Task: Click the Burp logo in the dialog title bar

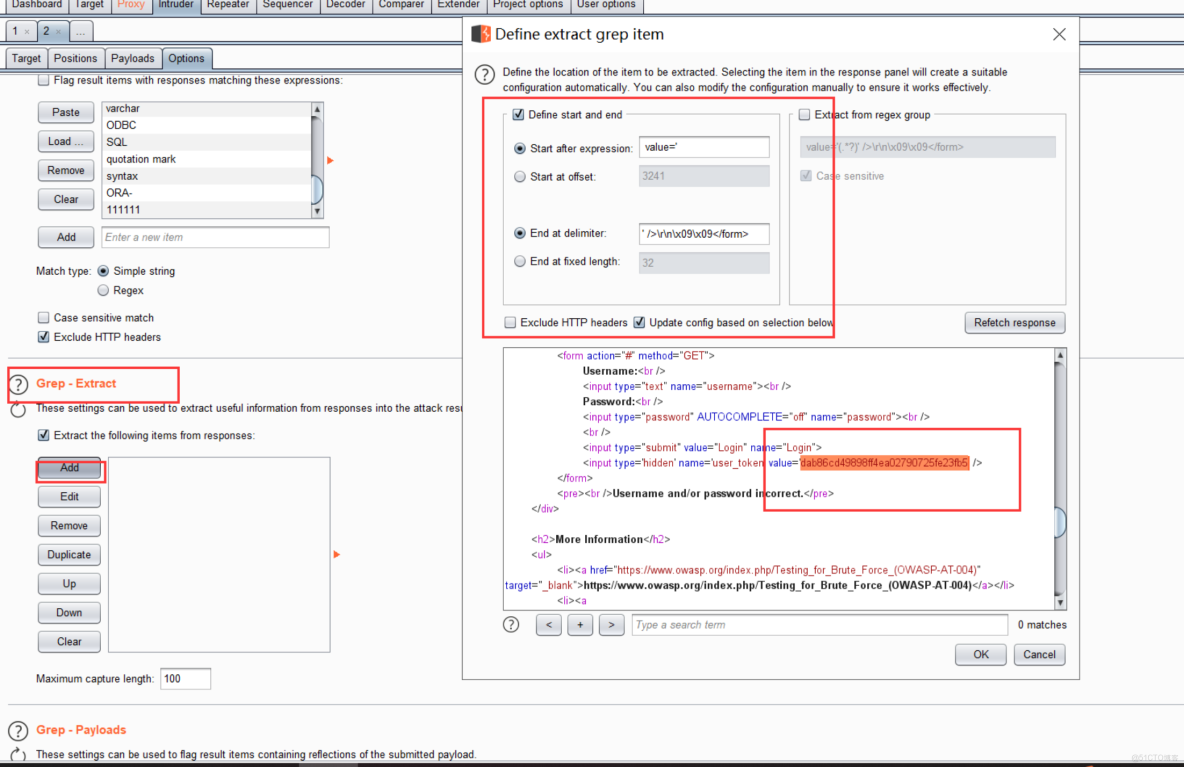Action: pos(481,33)
